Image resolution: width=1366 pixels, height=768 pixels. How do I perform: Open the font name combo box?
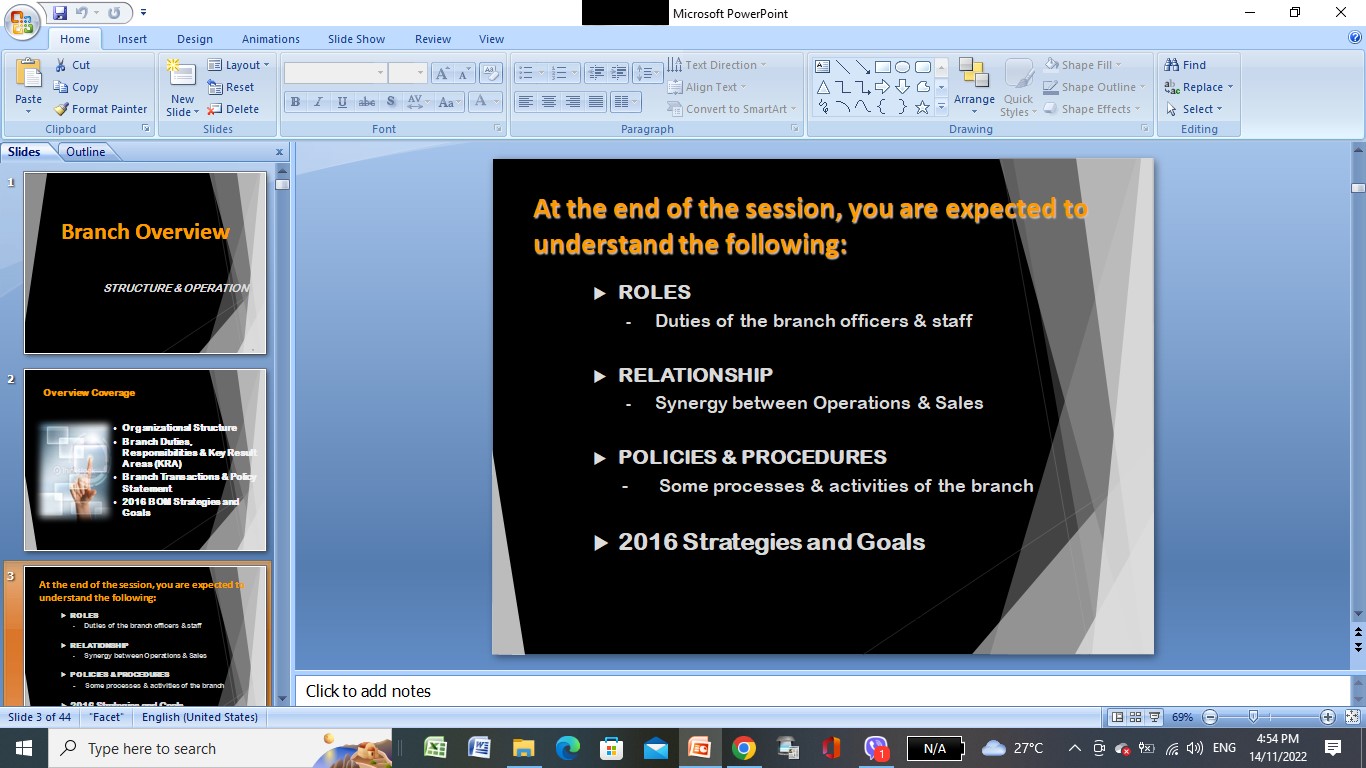pos(336,73)
